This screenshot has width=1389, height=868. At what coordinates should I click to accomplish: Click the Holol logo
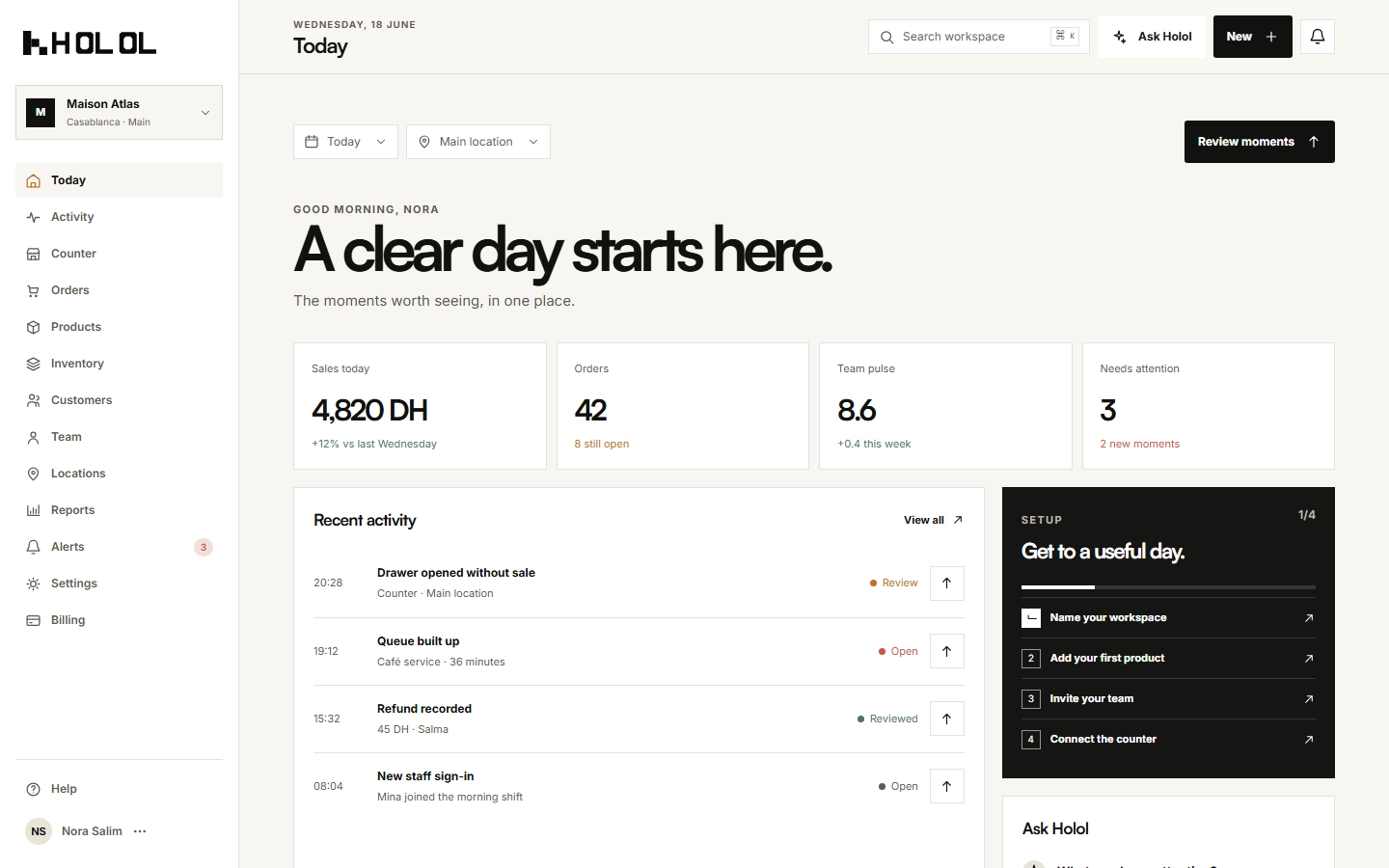click(x=90, y=42)
